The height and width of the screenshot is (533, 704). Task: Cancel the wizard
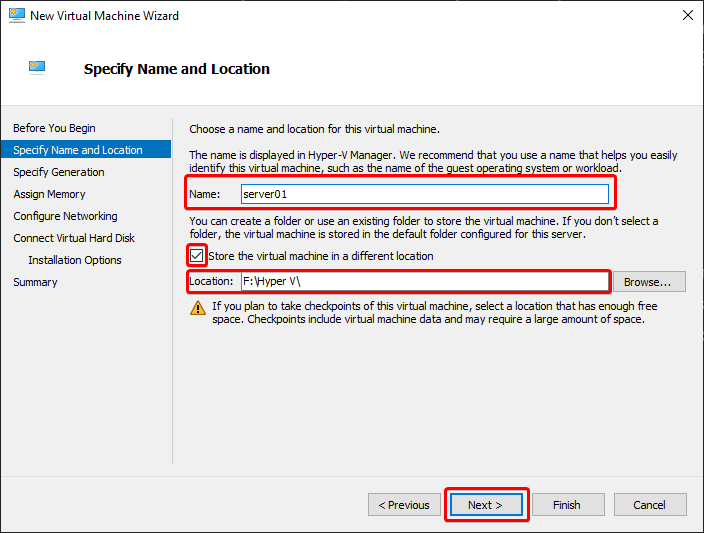pyautogui.click(x=650, y=505)
